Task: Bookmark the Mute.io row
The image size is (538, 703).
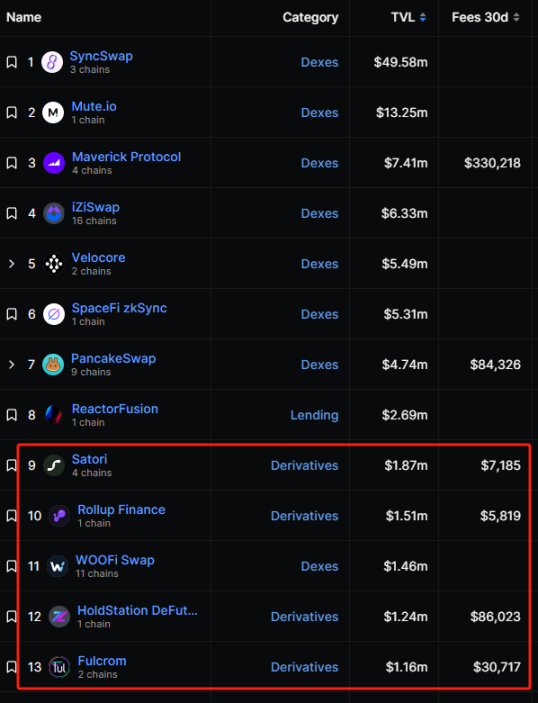Action: 12,113
